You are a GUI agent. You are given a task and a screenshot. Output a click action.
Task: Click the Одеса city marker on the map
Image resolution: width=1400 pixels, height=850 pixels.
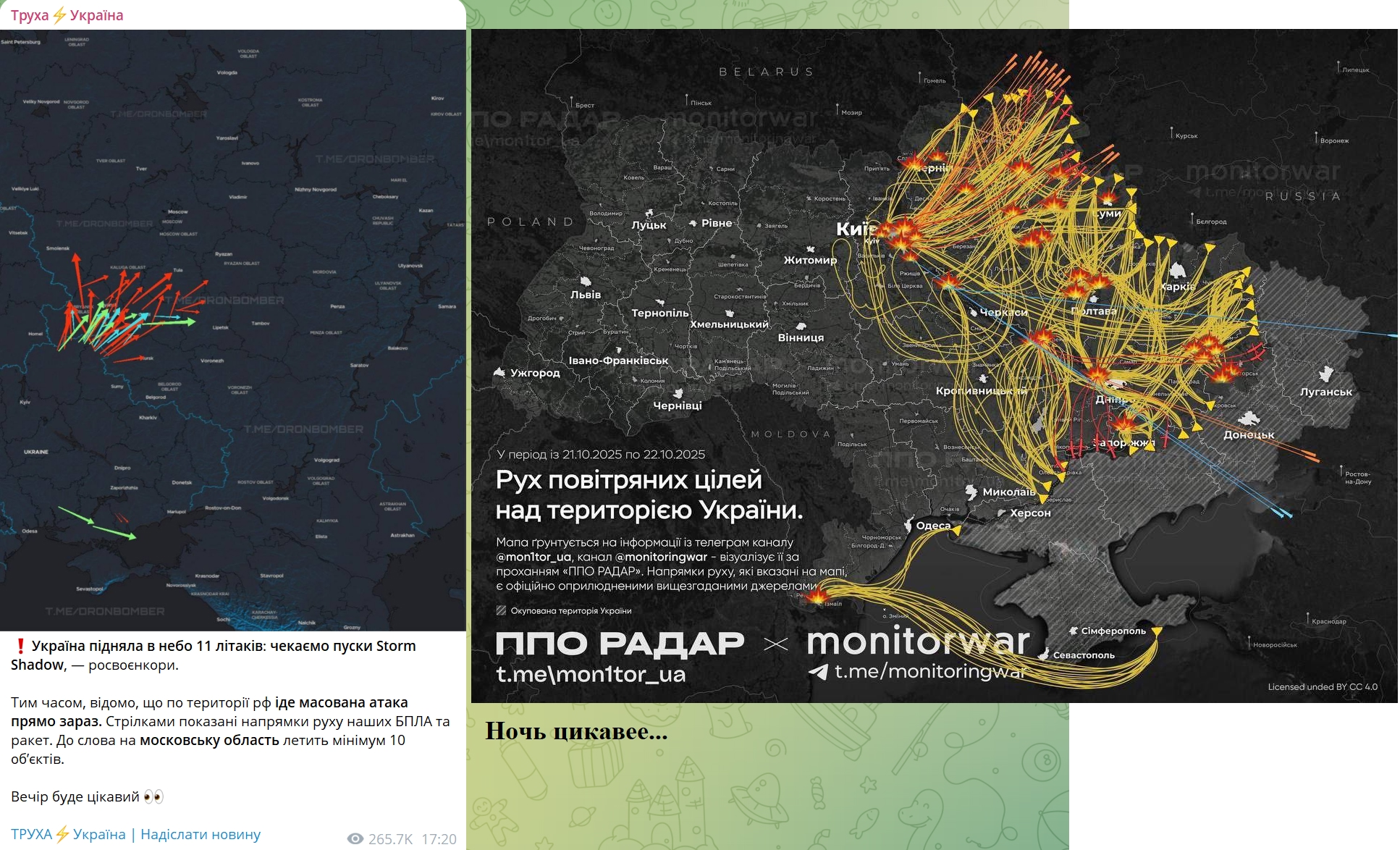click(908, 524)
